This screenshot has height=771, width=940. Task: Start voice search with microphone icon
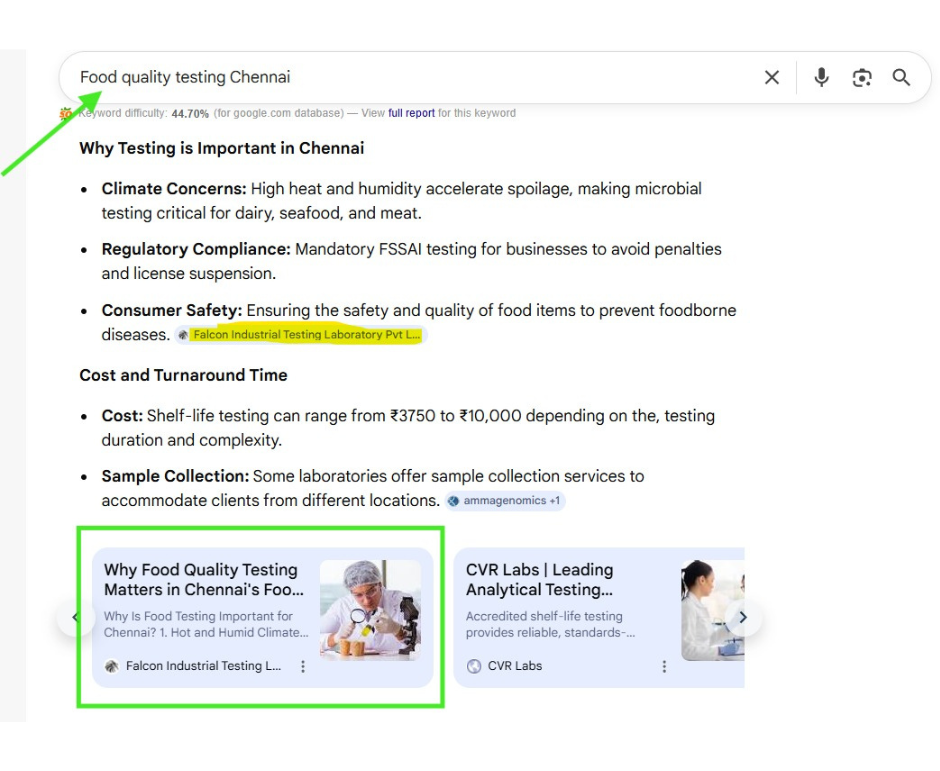point(821,77)
